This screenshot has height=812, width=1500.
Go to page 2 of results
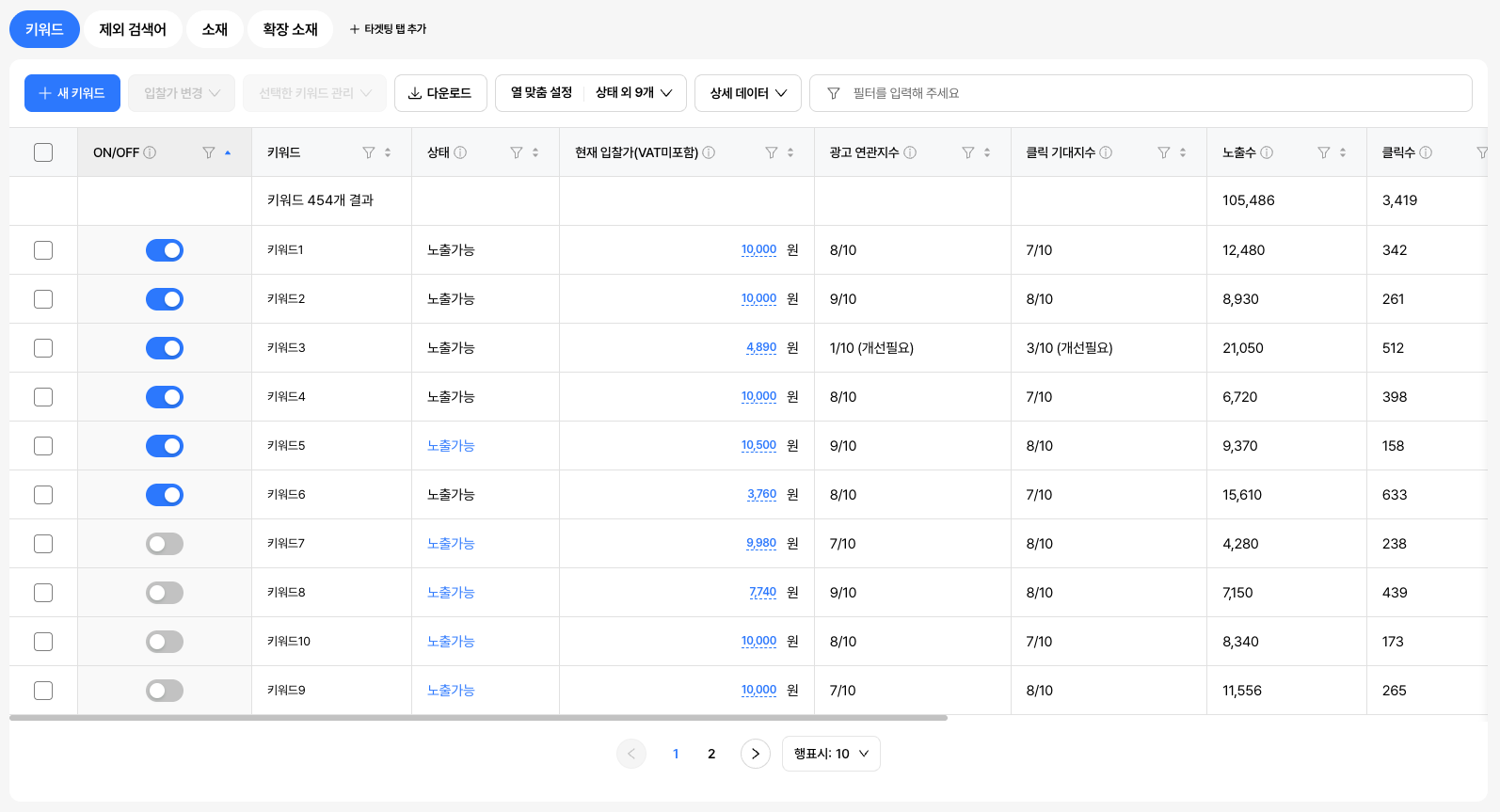coord(711,754)
